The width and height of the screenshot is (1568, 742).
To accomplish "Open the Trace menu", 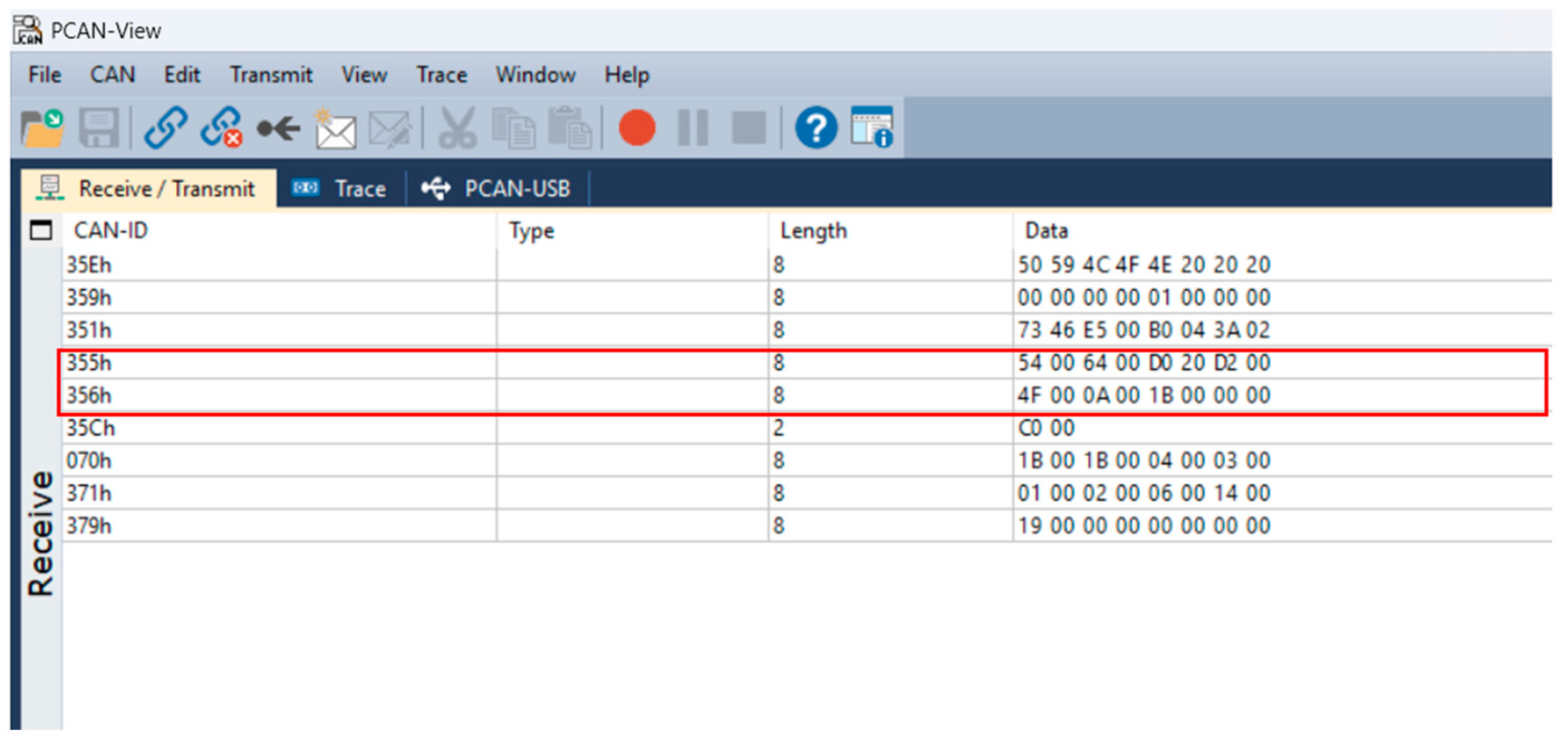I will tap(442, 75).
